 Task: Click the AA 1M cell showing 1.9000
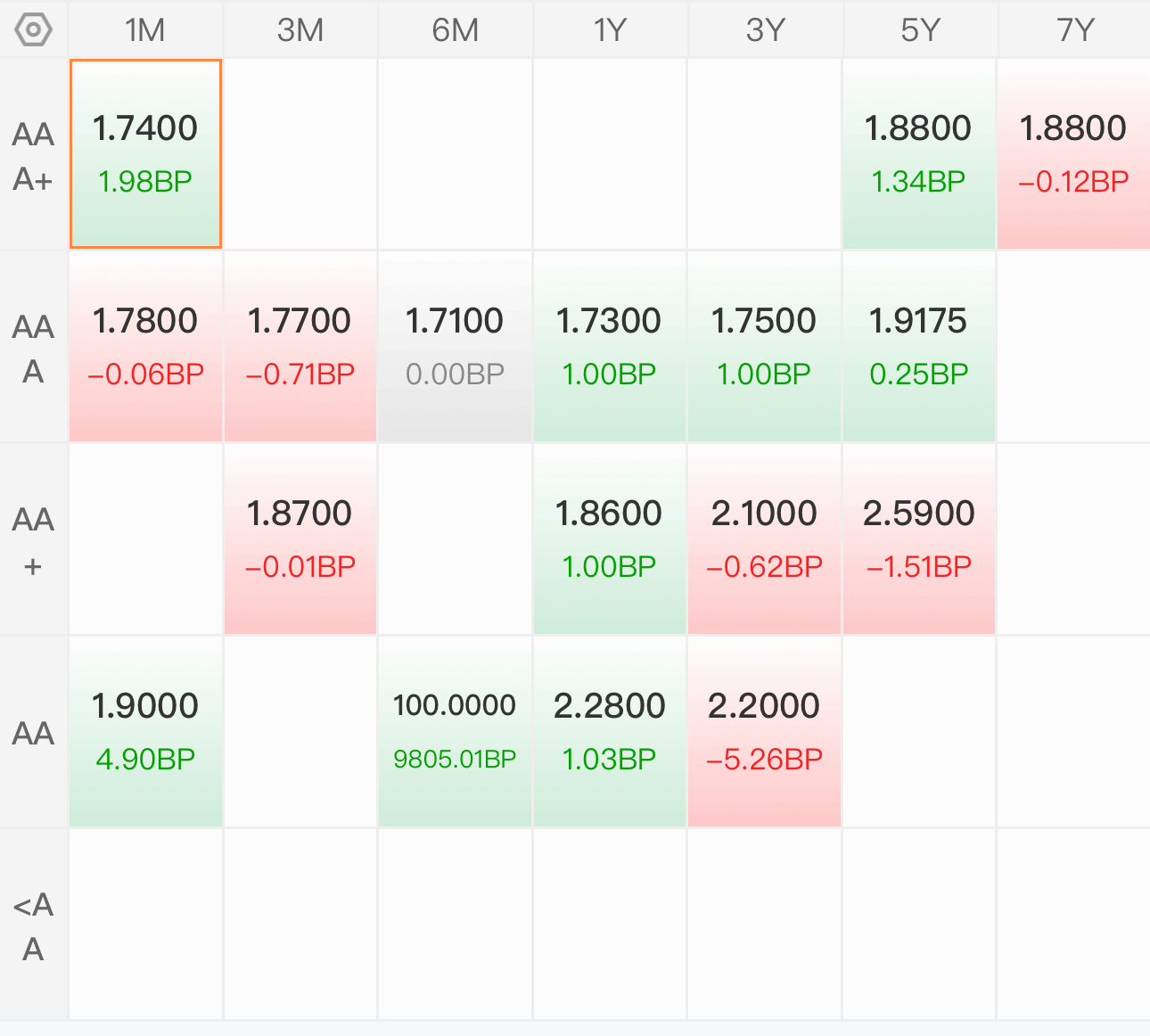coord(145,732)
